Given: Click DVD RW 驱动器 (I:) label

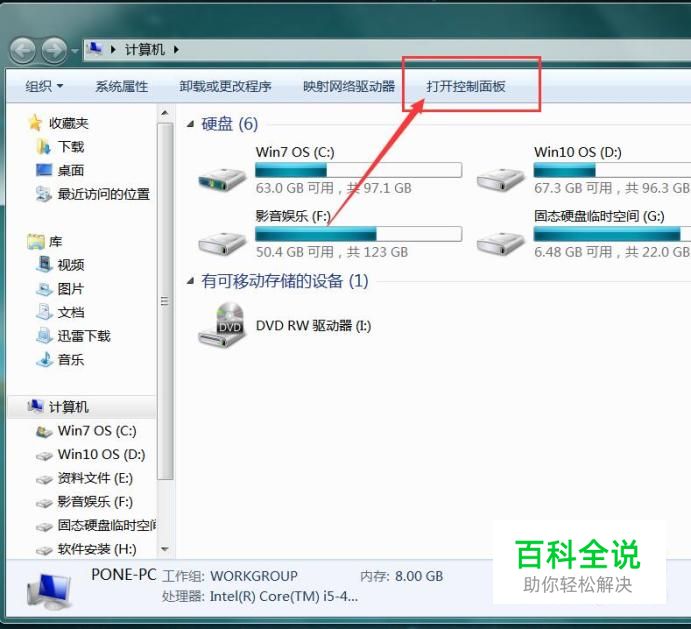Looking at the screenshot, I should coord(313,326).
